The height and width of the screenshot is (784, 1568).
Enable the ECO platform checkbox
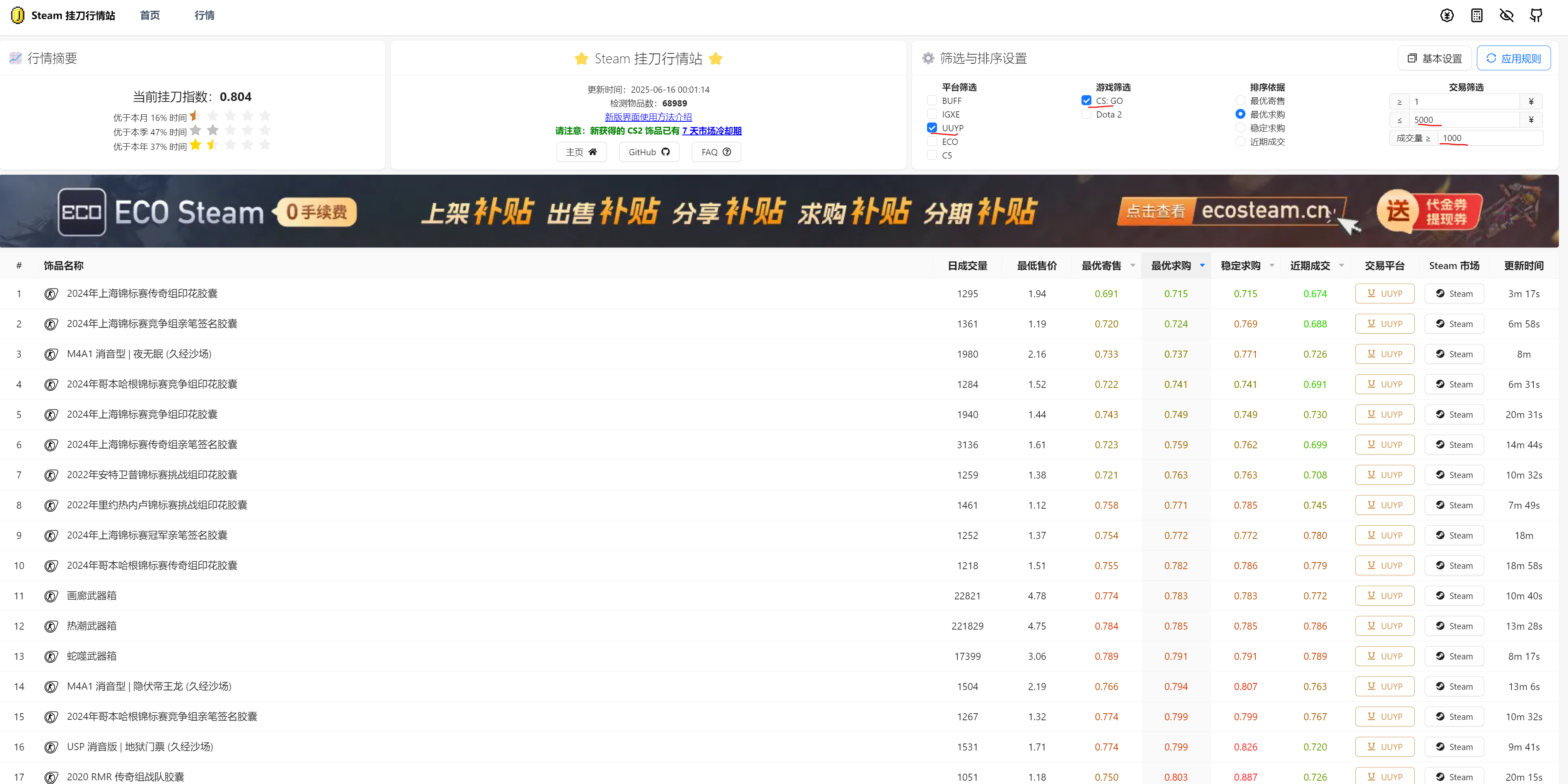932,141
